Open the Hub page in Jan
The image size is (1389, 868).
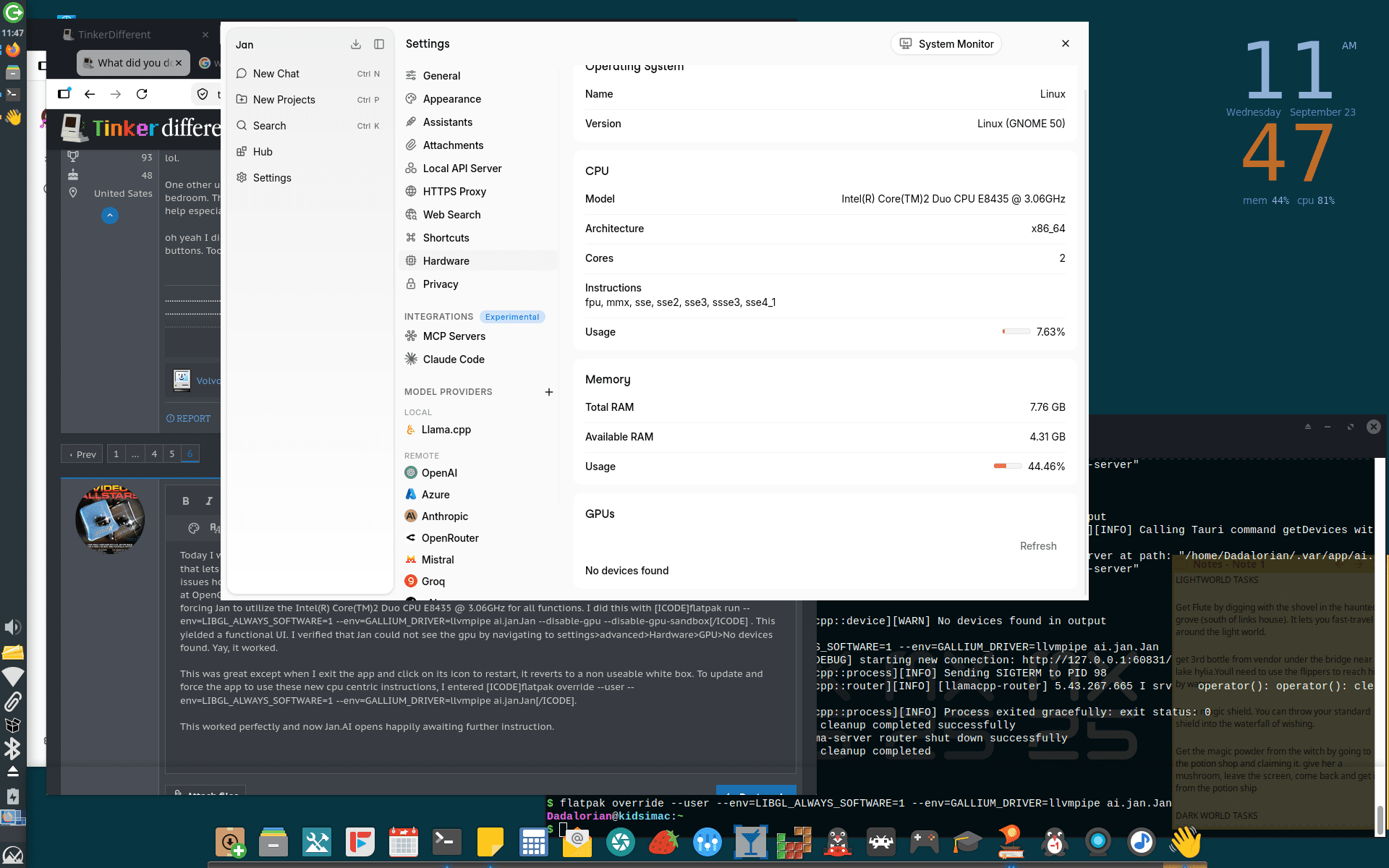click(310, 152)
